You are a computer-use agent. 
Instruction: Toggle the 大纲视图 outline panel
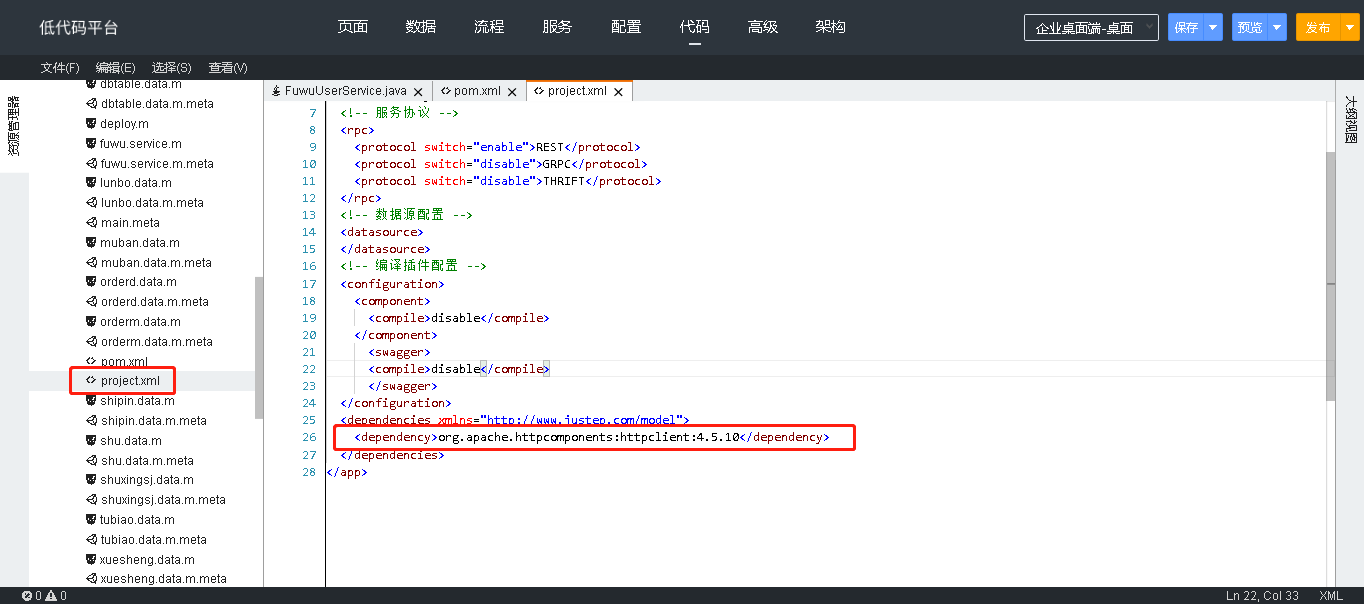pyautogui.click(x=1350, y=120)
